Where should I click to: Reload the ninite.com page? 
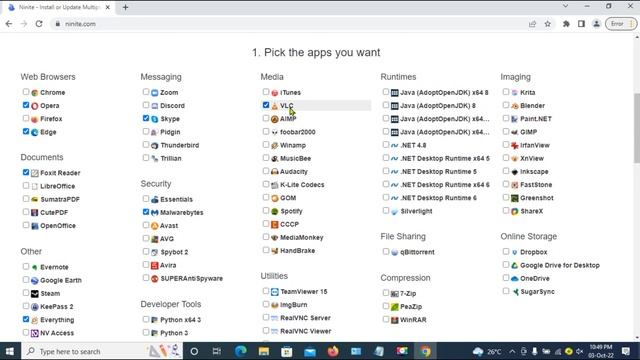pos(39,24)
